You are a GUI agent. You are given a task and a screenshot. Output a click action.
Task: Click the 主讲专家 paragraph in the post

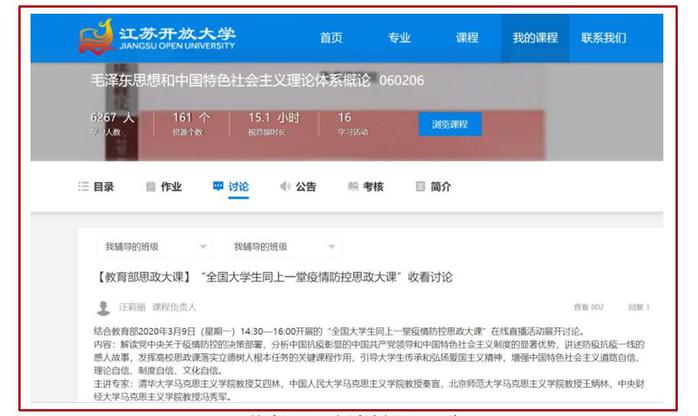pos(369,390)
